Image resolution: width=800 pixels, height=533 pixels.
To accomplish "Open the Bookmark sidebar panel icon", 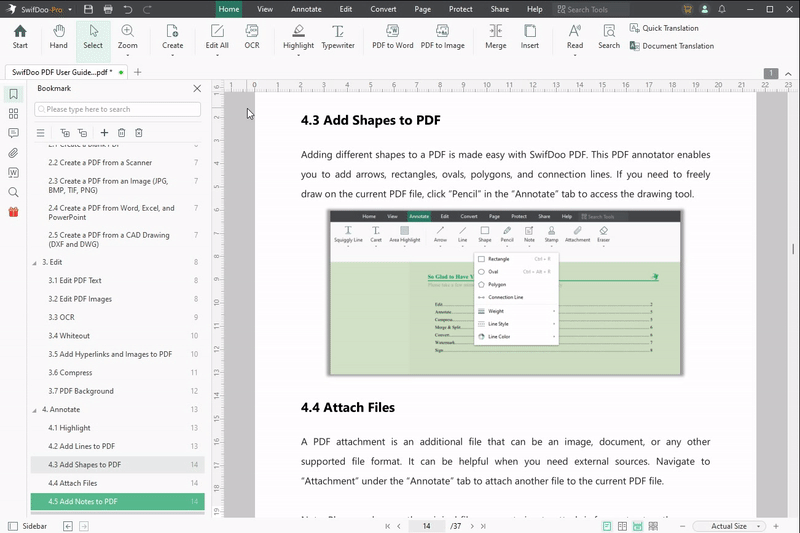I will [x=14, y=94].
